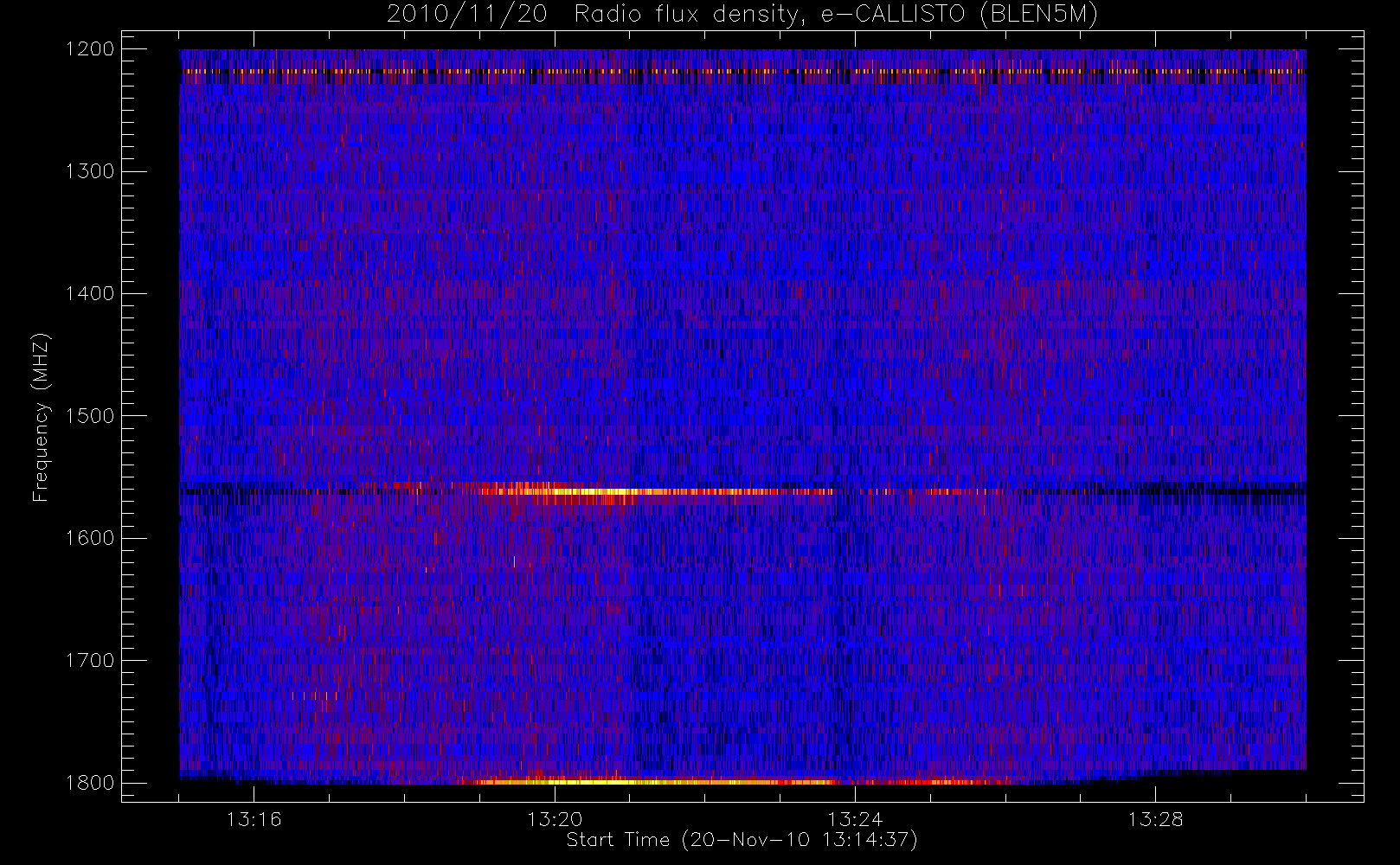Click the 13:20 time tick label
The height and width of the screenshot is (865, 1400).
pos(554,819)
